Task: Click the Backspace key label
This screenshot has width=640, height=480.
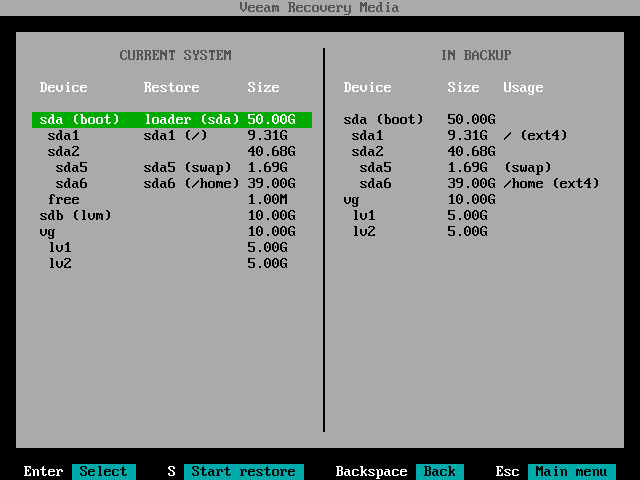Action: 371,471
